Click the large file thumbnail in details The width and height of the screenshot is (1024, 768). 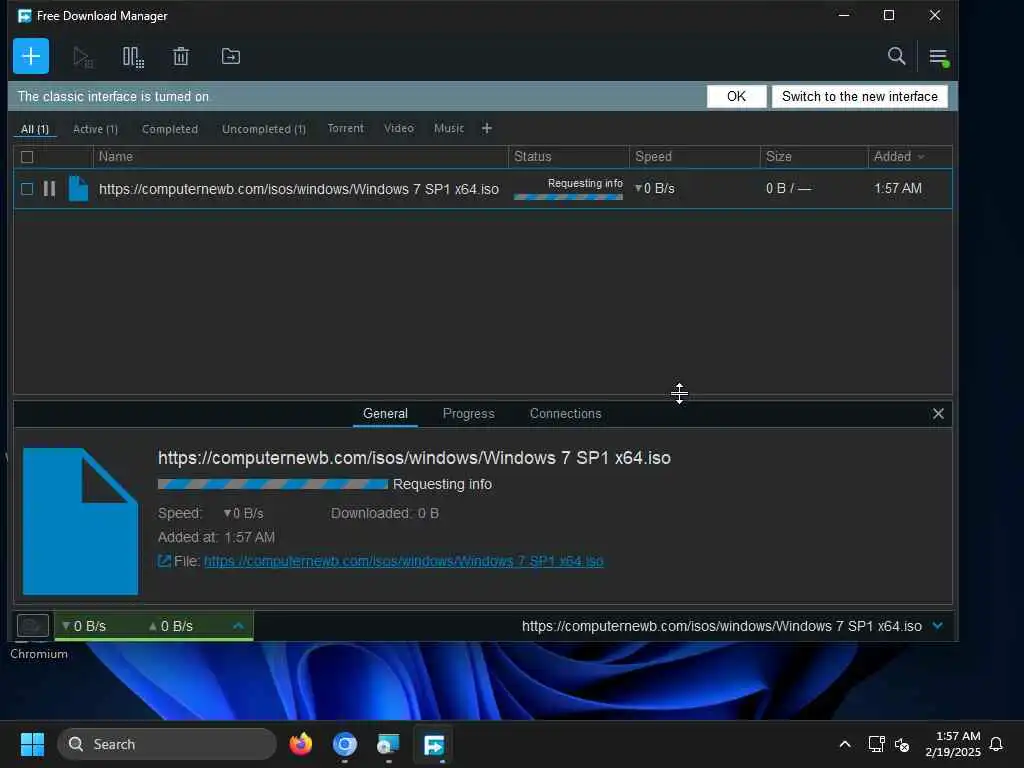pyautogui.click(x=80, y=521)
